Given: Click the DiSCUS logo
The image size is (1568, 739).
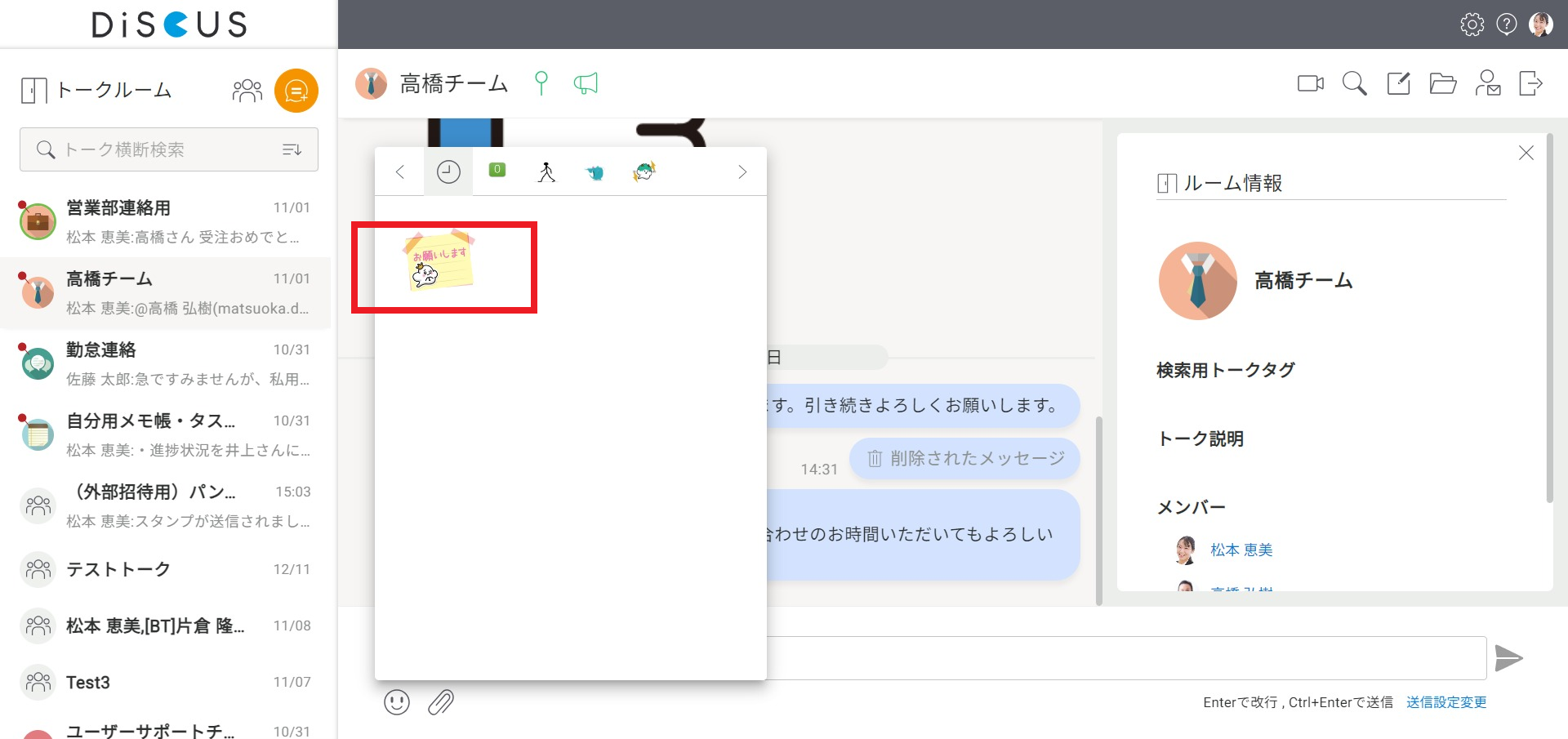Looking at the screenshot, I should click(x=169, y=24).
